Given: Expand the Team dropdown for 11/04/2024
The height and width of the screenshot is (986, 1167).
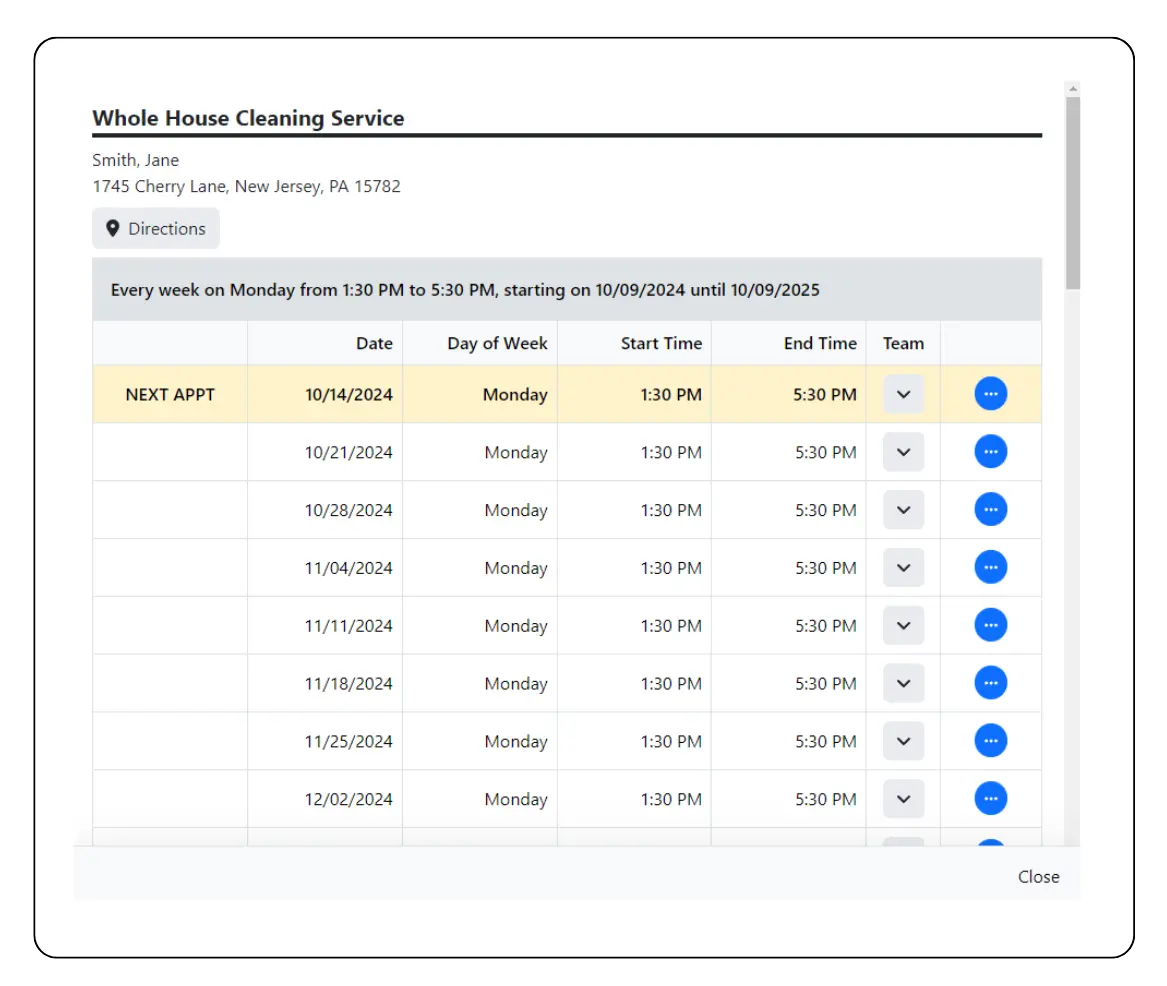Looking at the screenshot, I should (x=902, y=566).
